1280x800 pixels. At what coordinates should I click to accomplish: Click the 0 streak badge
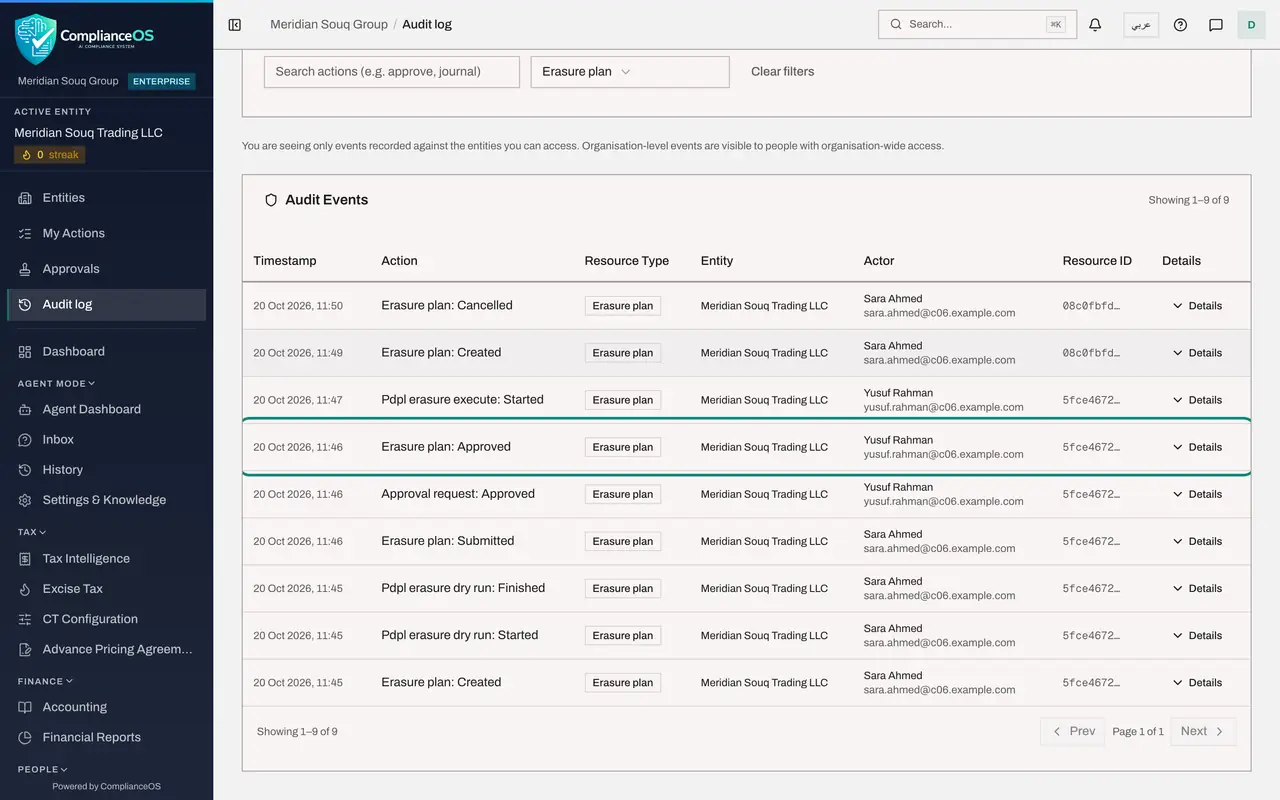pos(50,155)
